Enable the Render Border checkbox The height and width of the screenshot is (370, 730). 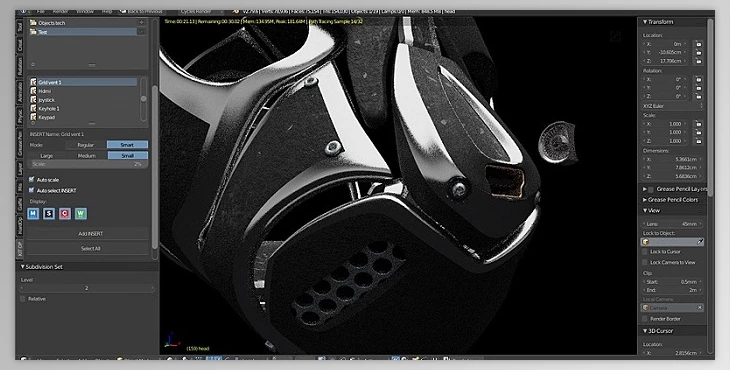[x=645, y=319]
